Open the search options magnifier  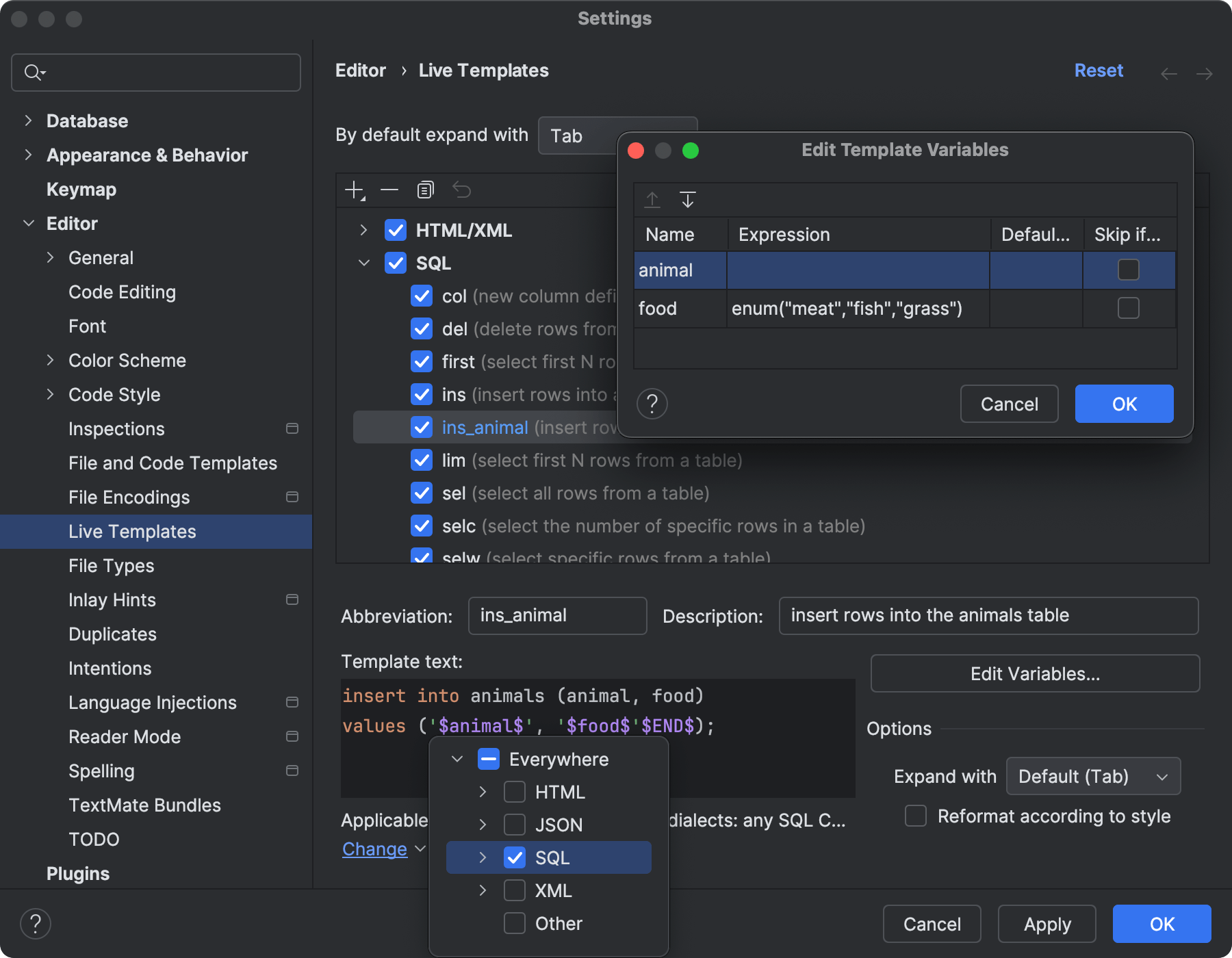pyautogui.click(x=34, y=72)
